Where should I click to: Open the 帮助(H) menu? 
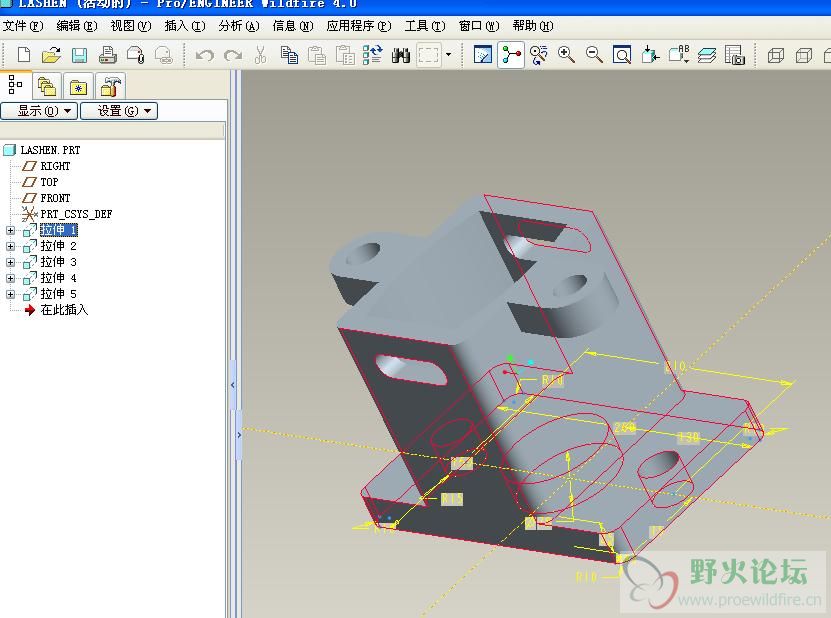[x=533, y=26]
